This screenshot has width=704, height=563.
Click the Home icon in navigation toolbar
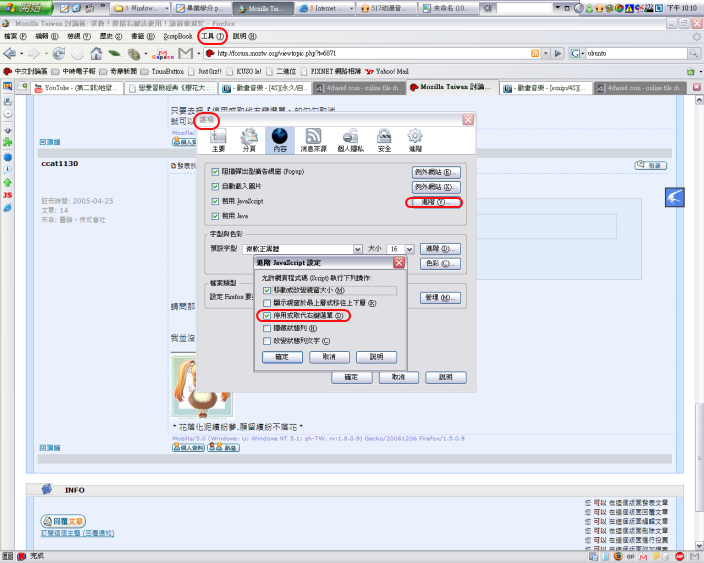(96, 53)
